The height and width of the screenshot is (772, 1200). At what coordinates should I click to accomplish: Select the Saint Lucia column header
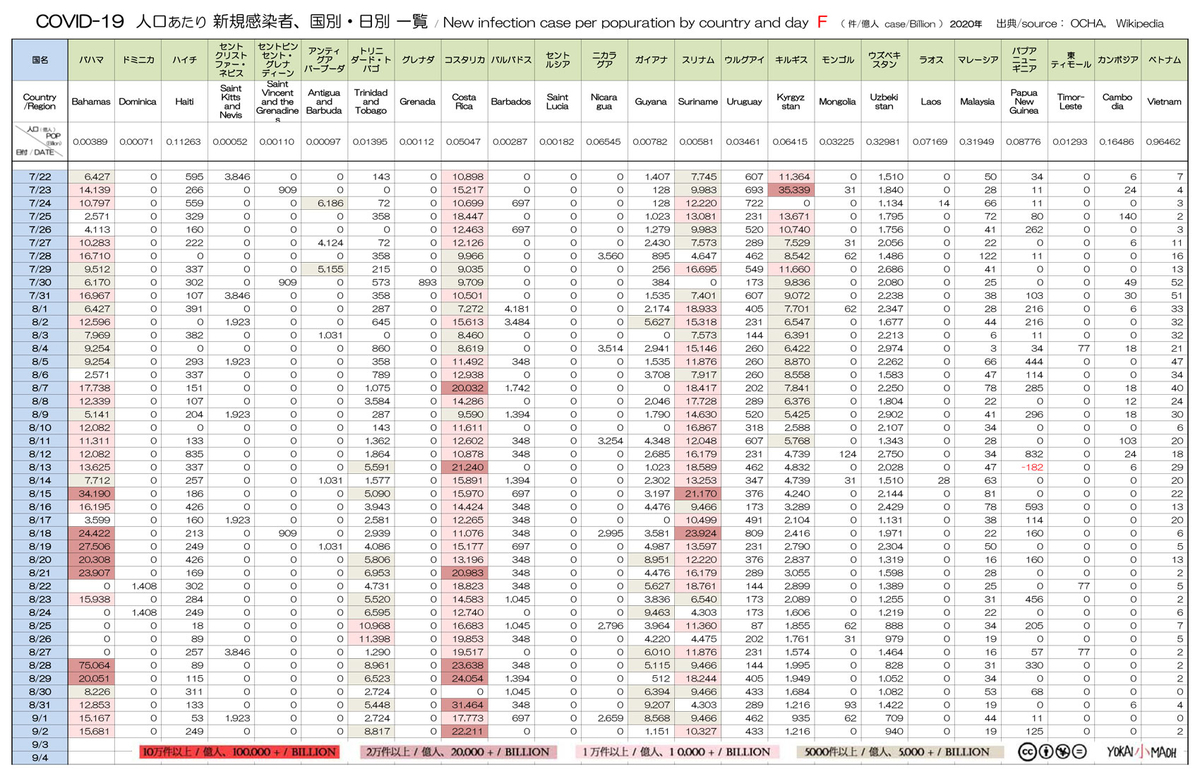[x=557, y=102]
